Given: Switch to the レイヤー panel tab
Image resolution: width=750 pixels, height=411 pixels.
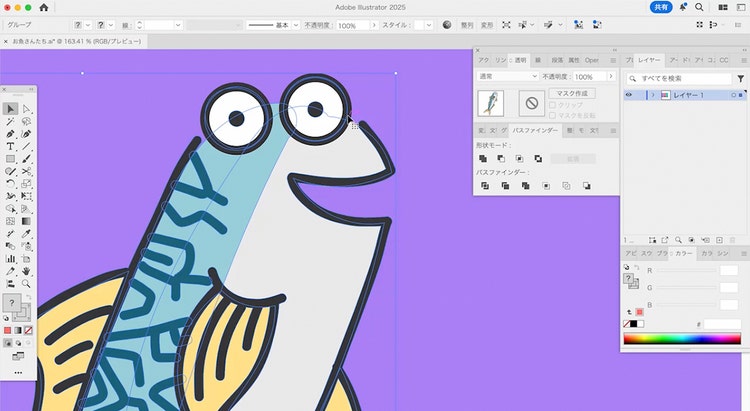Looking at the screenshot, I should 649,60.
